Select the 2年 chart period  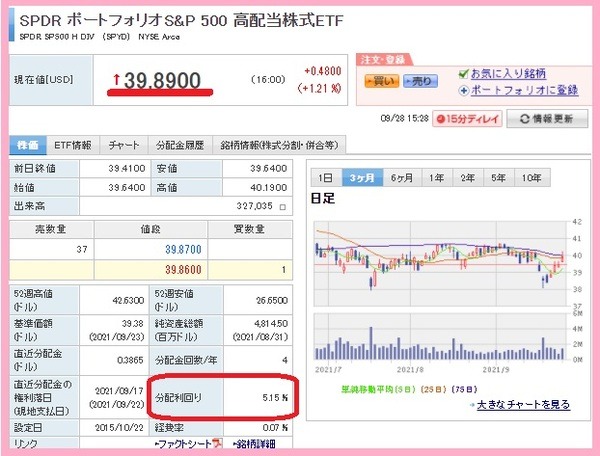click(468, 178)
